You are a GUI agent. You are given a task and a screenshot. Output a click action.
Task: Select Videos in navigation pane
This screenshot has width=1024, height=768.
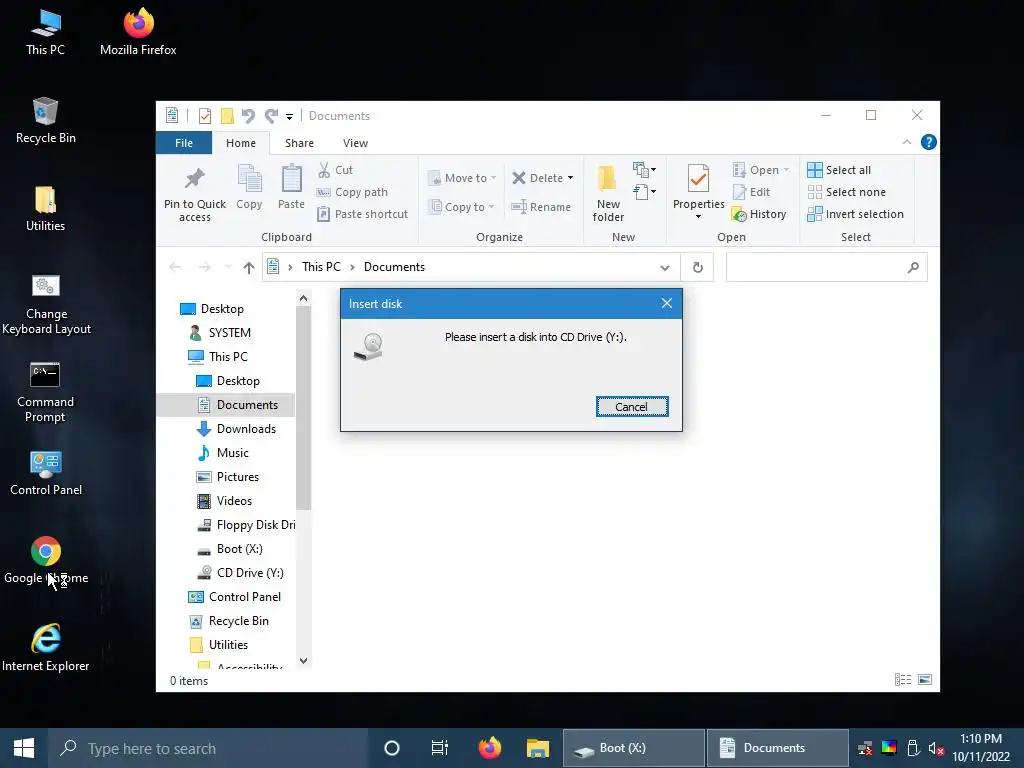(x=234, y=501)
